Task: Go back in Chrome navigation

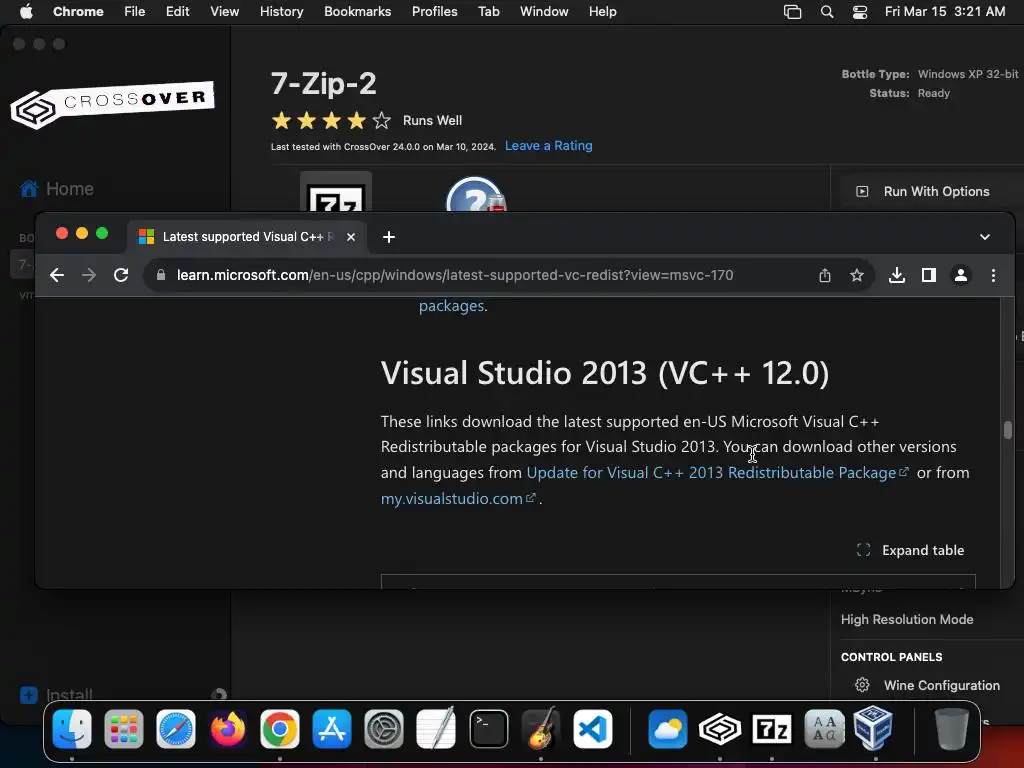Action: point(57,275)
